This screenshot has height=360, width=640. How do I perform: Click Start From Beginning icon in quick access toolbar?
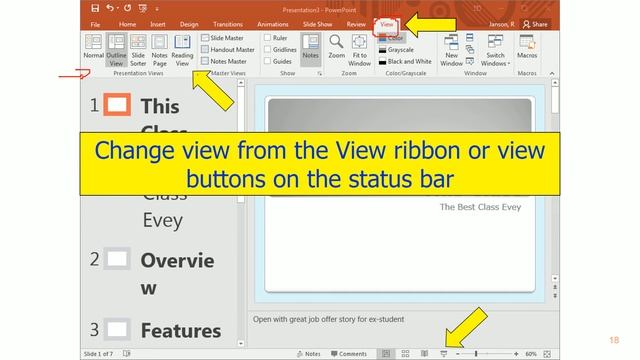pos(143,8)
